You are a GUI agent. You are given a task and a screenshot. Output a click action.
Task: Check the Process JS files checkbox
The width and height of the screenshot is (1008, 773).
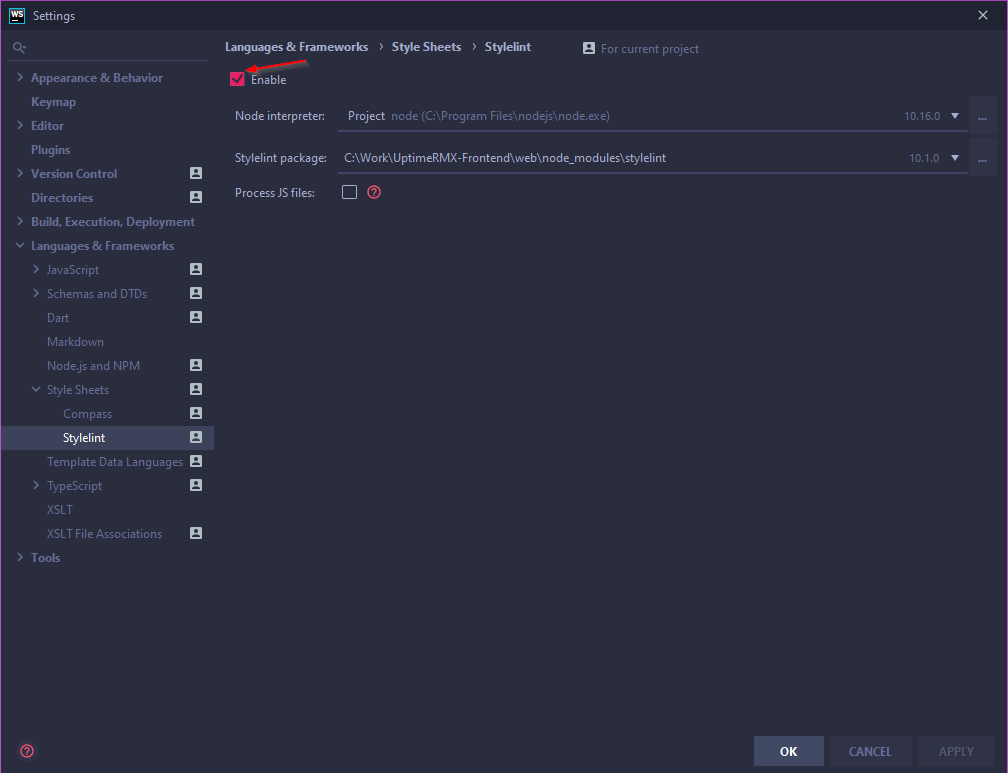349,192
